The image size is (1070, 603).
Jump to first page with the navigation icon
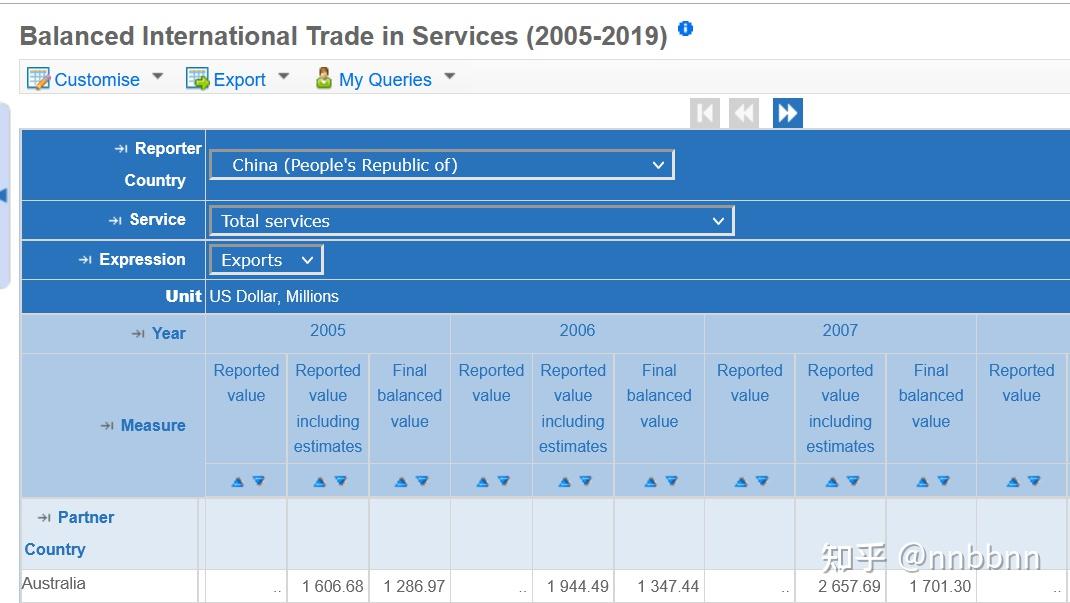704,112
